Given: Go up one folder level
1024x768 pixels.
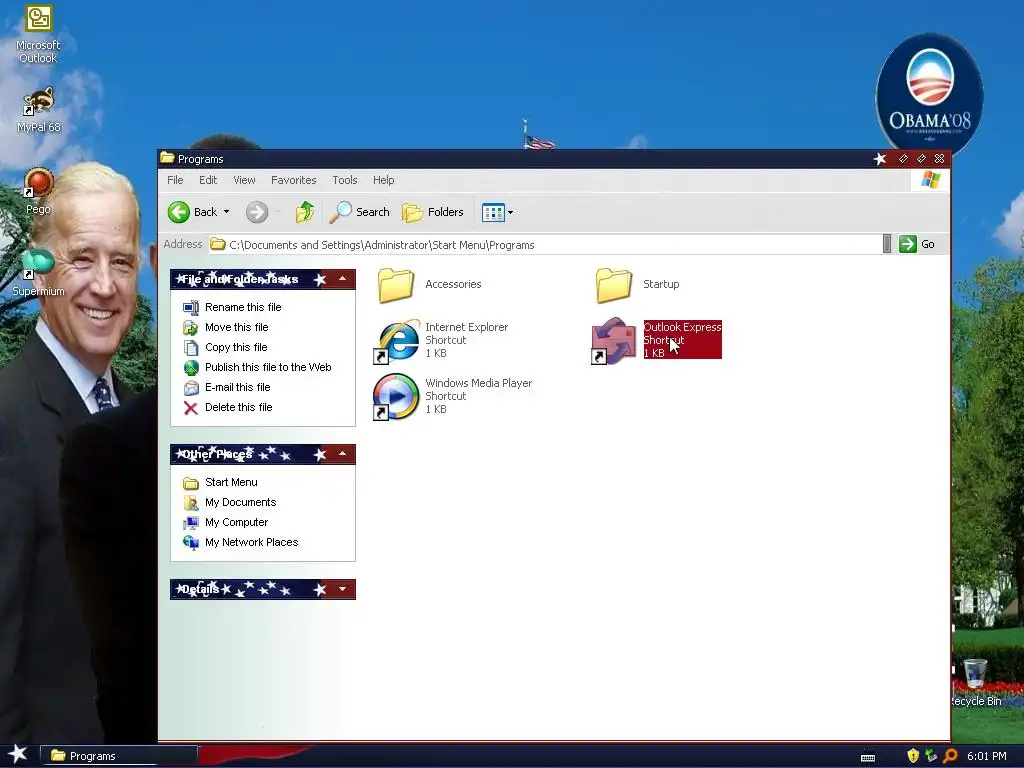Looking at the screenshot, I should (x=304, y=212).
